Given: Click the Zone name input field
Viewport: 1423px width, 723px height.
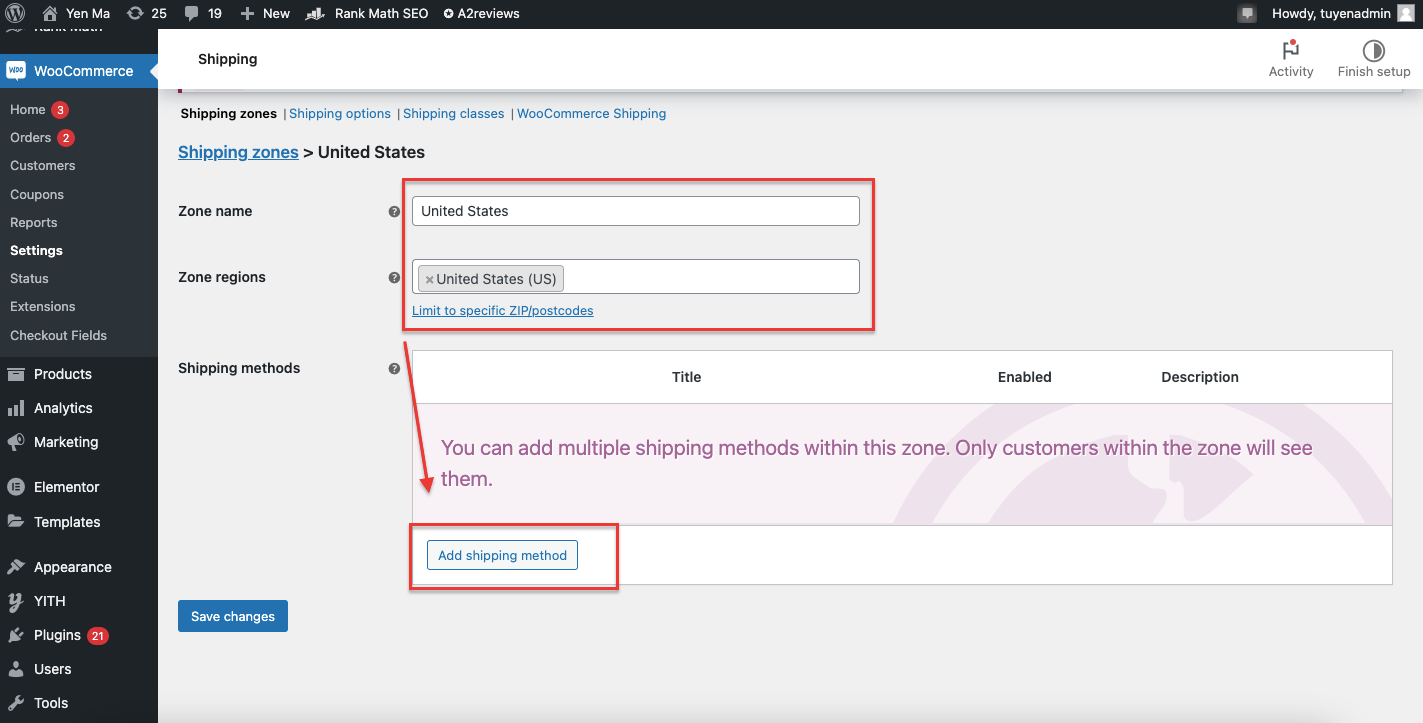Looking at the screenshot, I should point(636,211).
